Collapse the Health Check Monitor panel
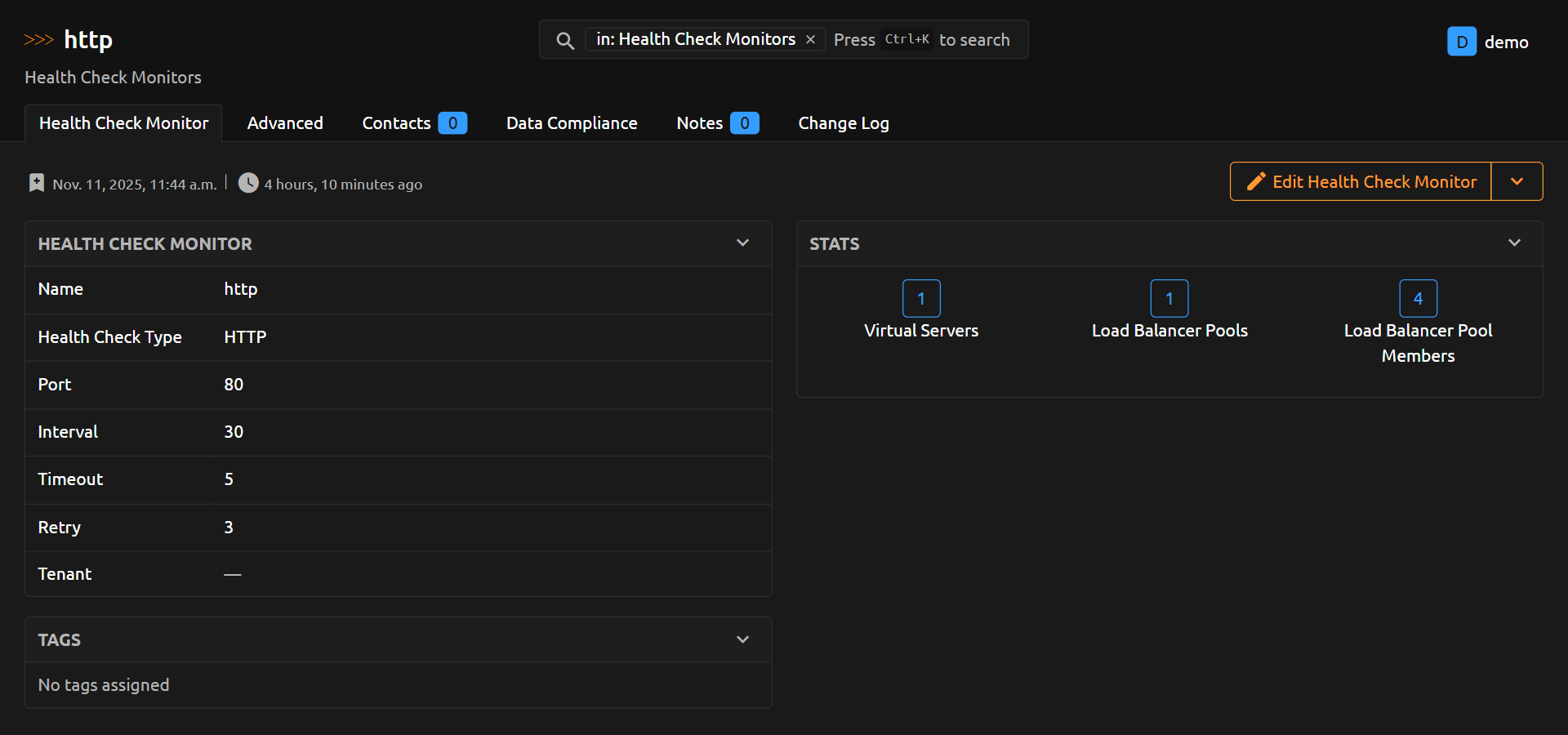Viewport: 1568px width, 735px height. pos(742,243)
